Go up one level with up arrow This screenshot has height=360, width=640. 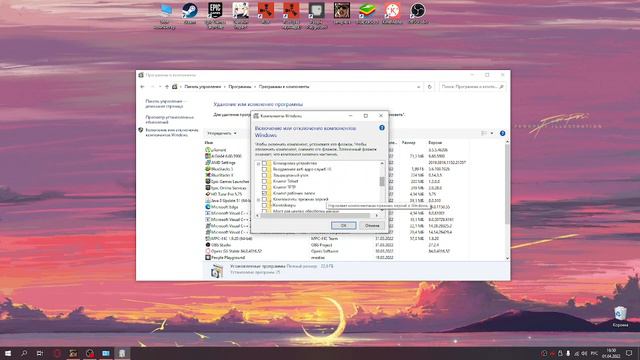(x=167, y=87)
